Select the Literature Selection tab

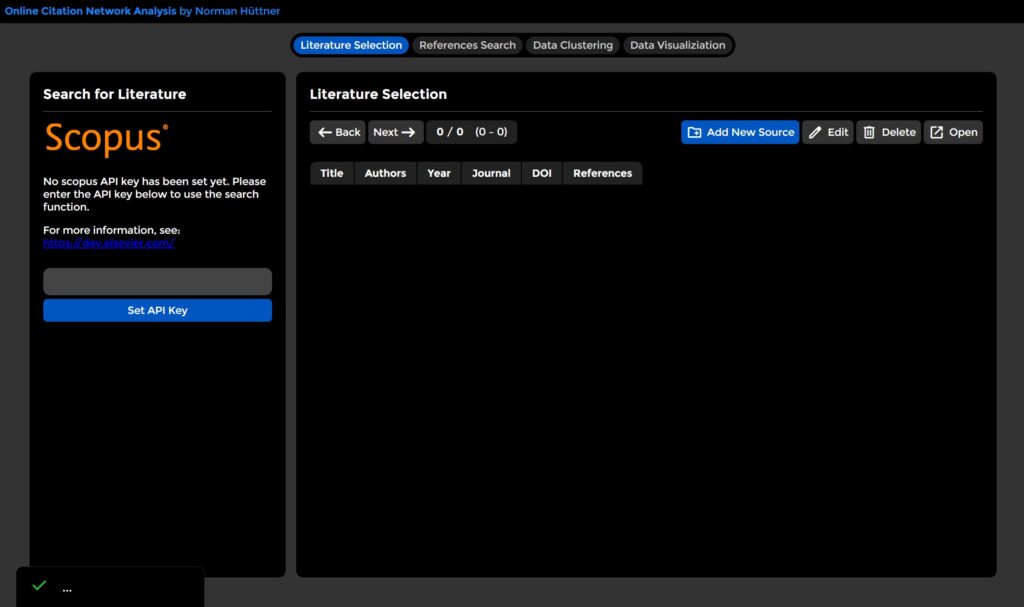[x=351, y=45]
